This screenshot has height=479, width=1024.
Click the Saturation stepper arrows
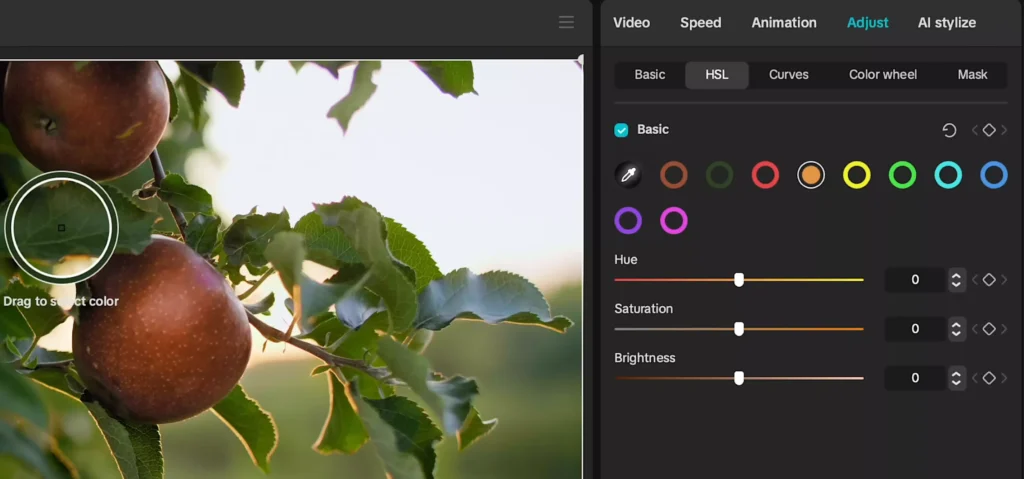(x=956, y=329)
